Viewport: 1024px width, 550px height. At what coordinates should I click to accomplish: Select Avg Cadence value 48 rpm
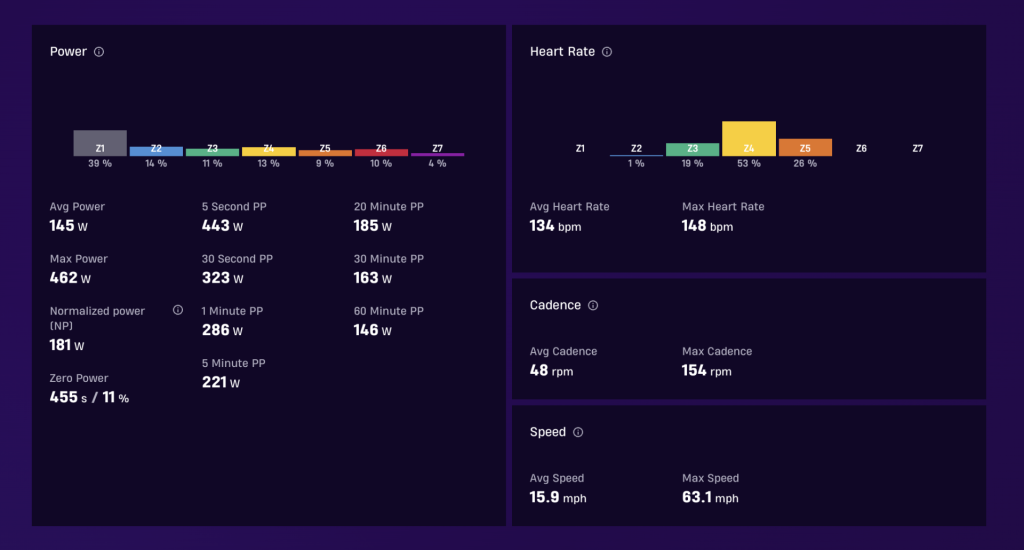(551, 371)
